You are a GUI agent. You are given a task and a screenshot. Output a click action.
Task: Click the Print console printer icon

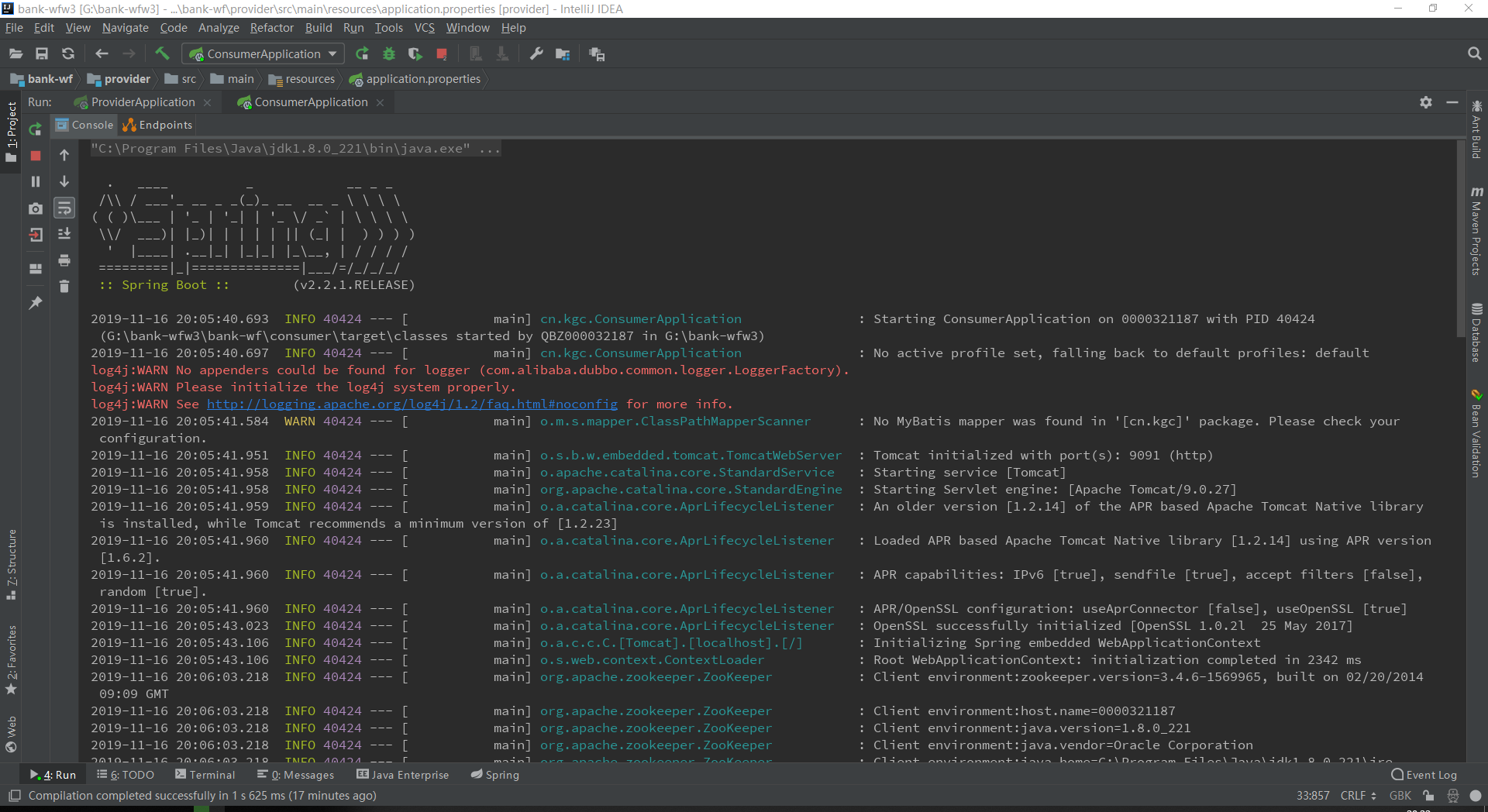64,260
